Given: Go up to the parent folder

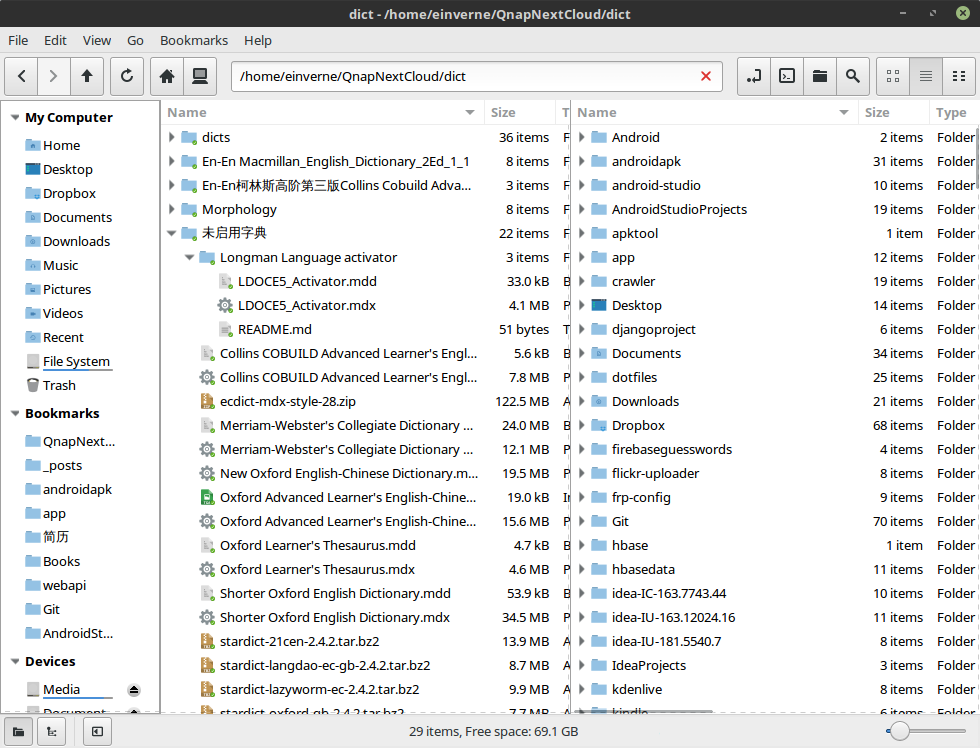Looking at the screenshot, I should (87, 76).
